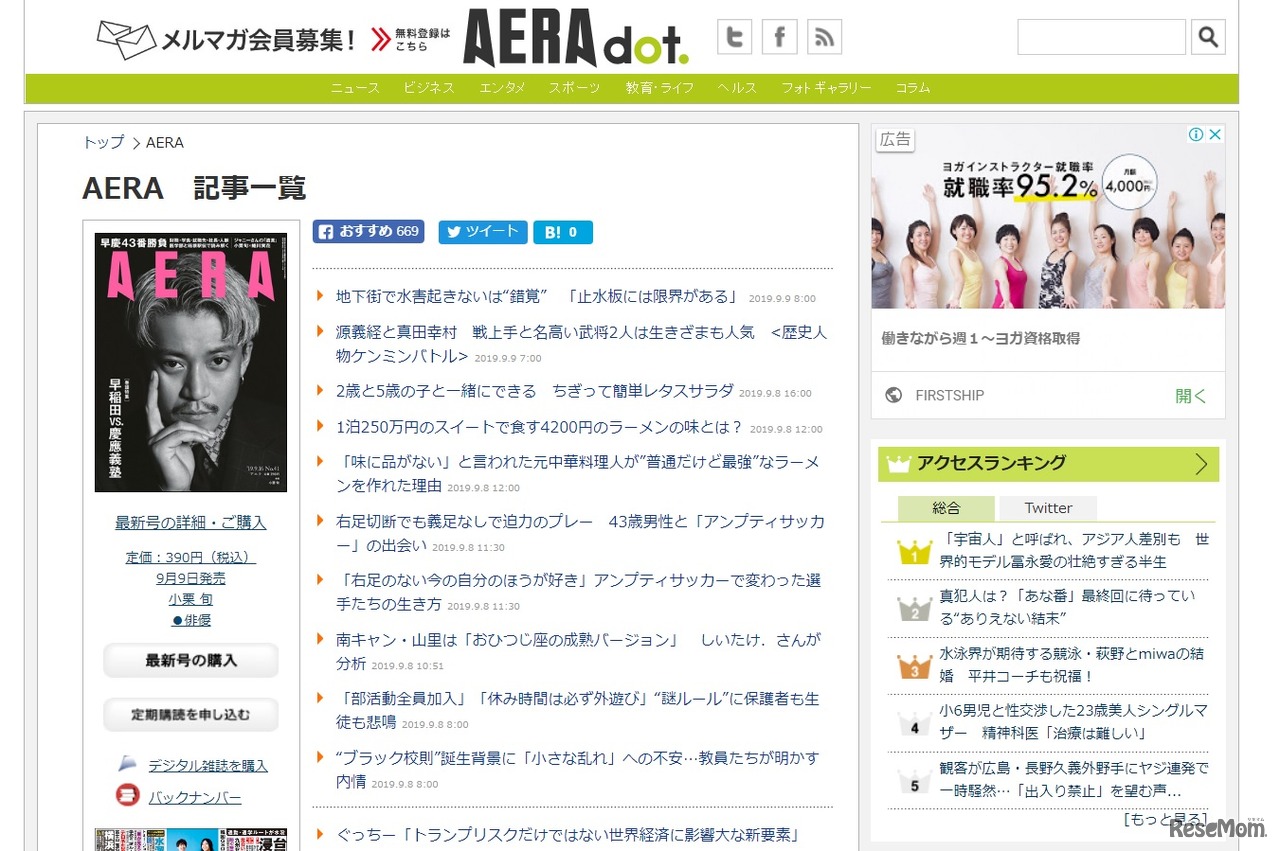Open the Facebook icon in header
Screen dimensions: 1280x851
click(779, 37)
